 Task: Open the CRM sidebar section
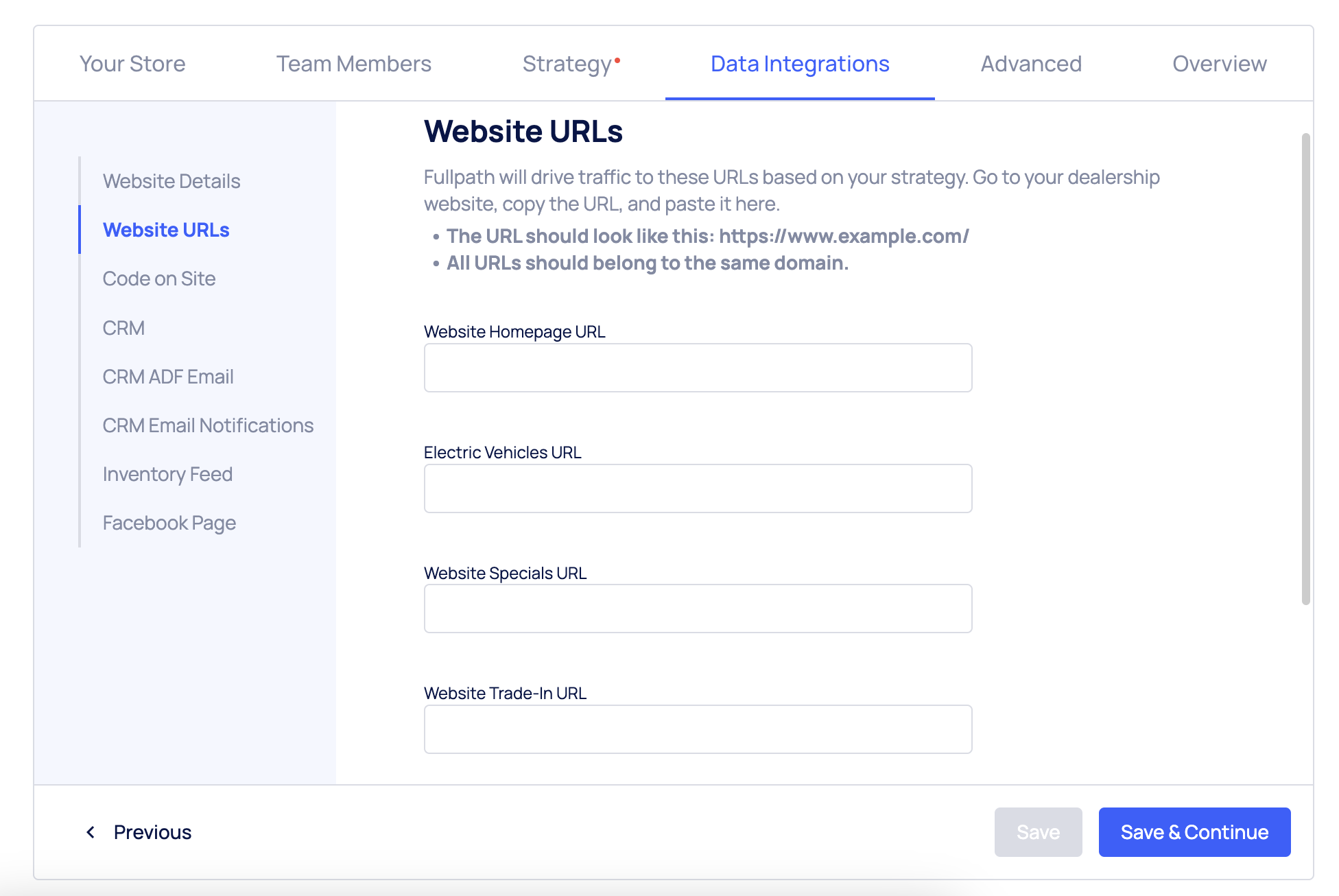pos(123,328)
